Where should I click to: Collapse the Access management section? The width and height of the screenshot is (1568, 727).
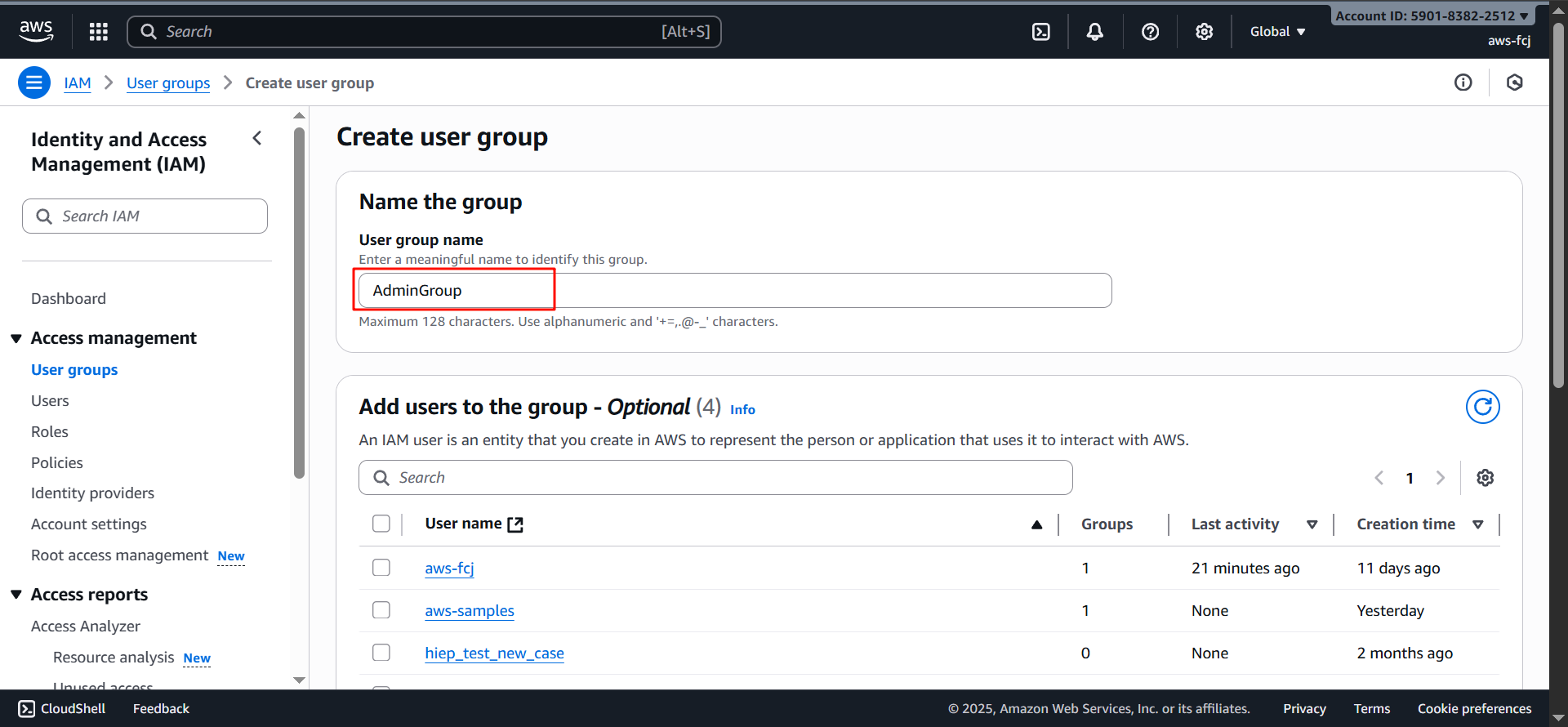[16, 338]
